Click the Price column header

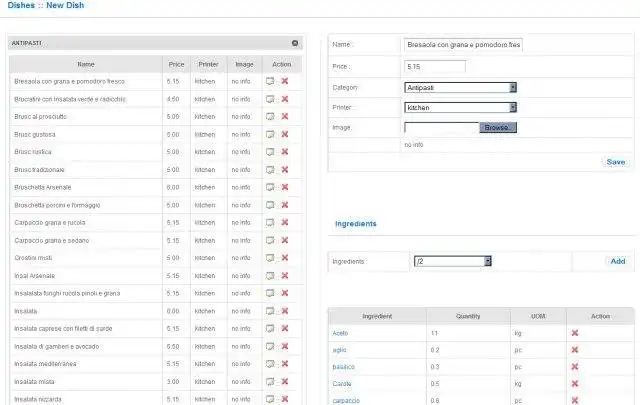point(176,64)
